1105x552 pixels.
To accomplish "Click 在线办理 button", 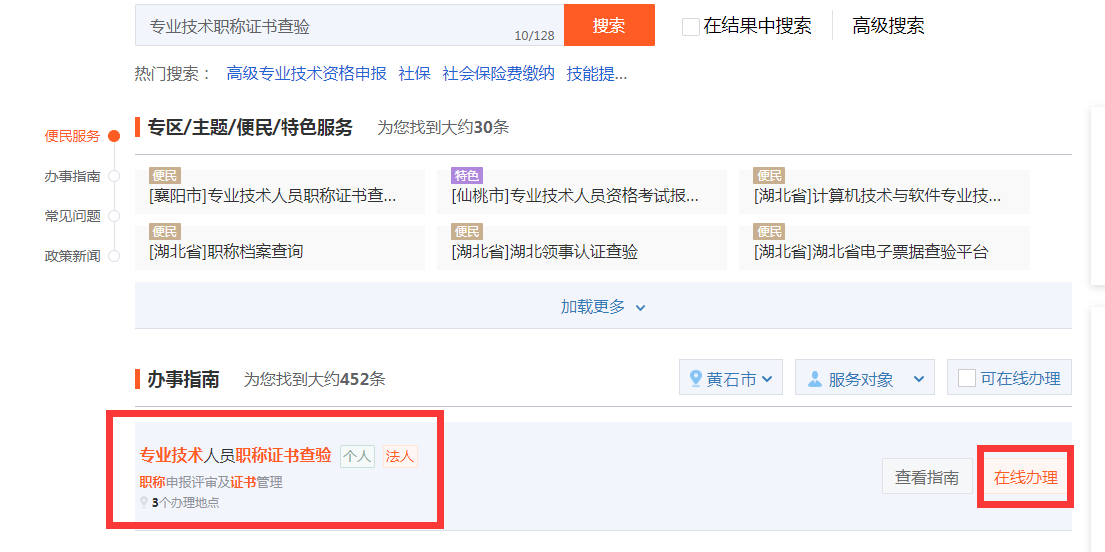I will click(1025, 477).
